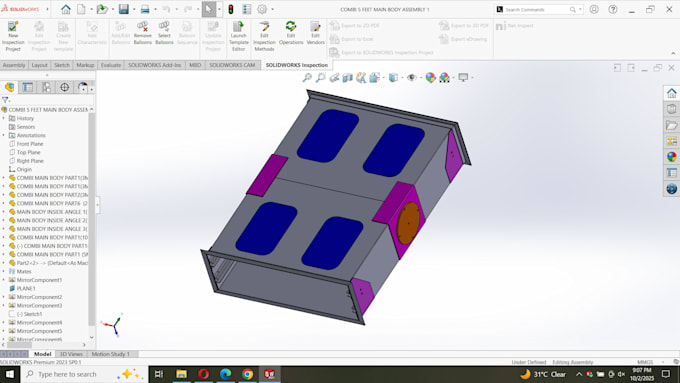Screen dimensions: 680x383
Task: Click Previous View icon in heads-up toolbar
Action: (x=334, y=78)
